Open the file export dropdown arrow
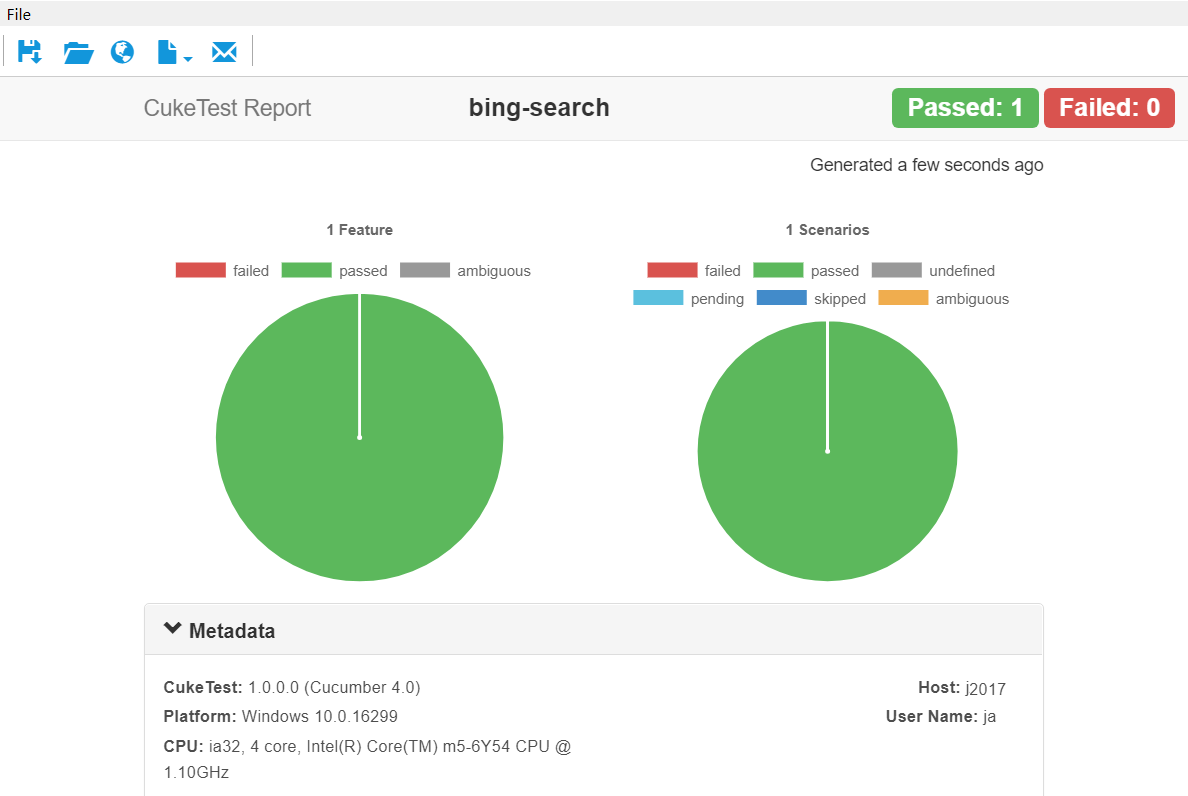1188x796 pixels. click(x=187, y=59)
